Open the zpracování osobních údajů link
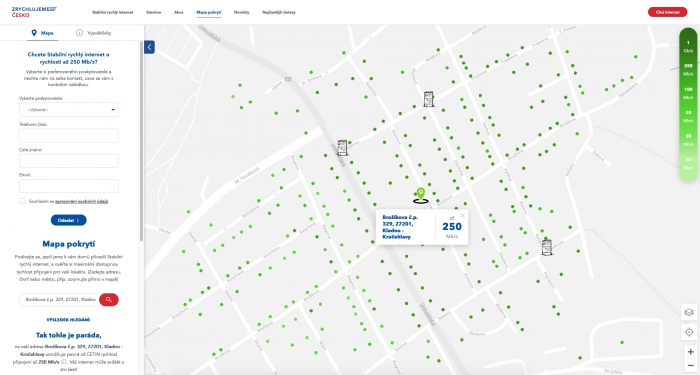Screen dimensions: 700x375 pos(81,201)
